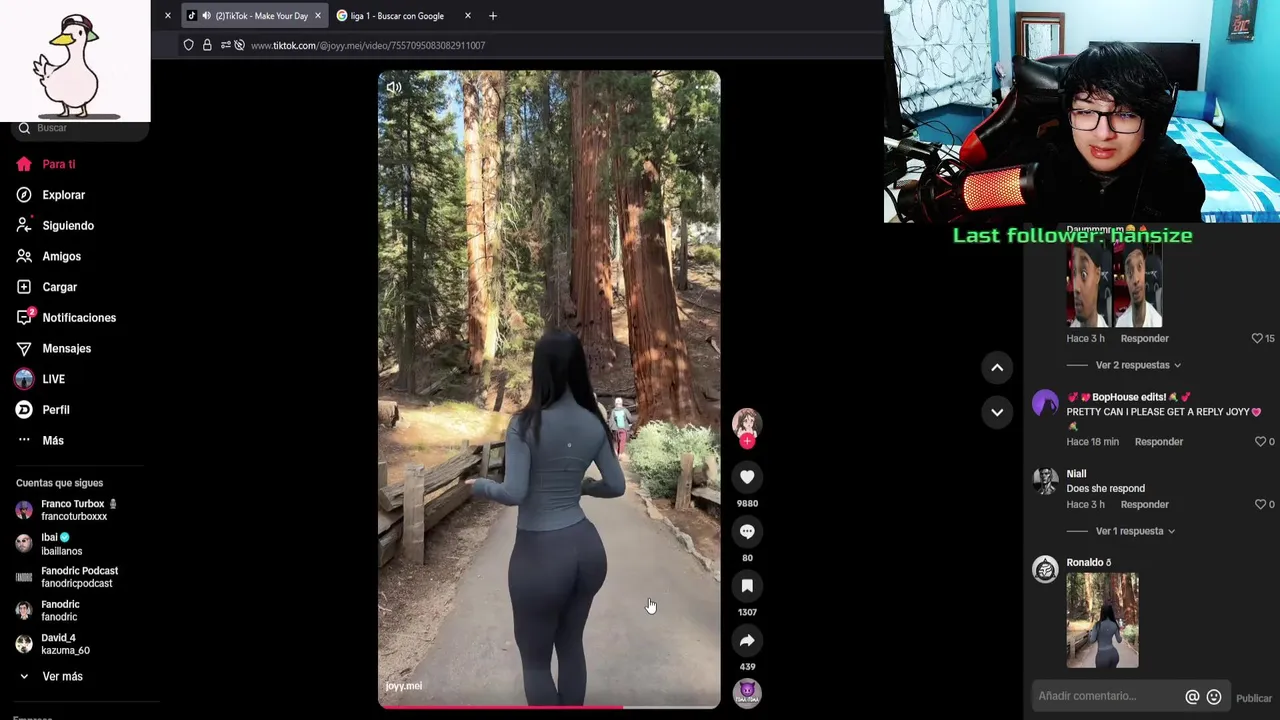Viewport: 1280px width, 720px height.
Task: Open emoji picker in comment box
Action: point(1214,697)
